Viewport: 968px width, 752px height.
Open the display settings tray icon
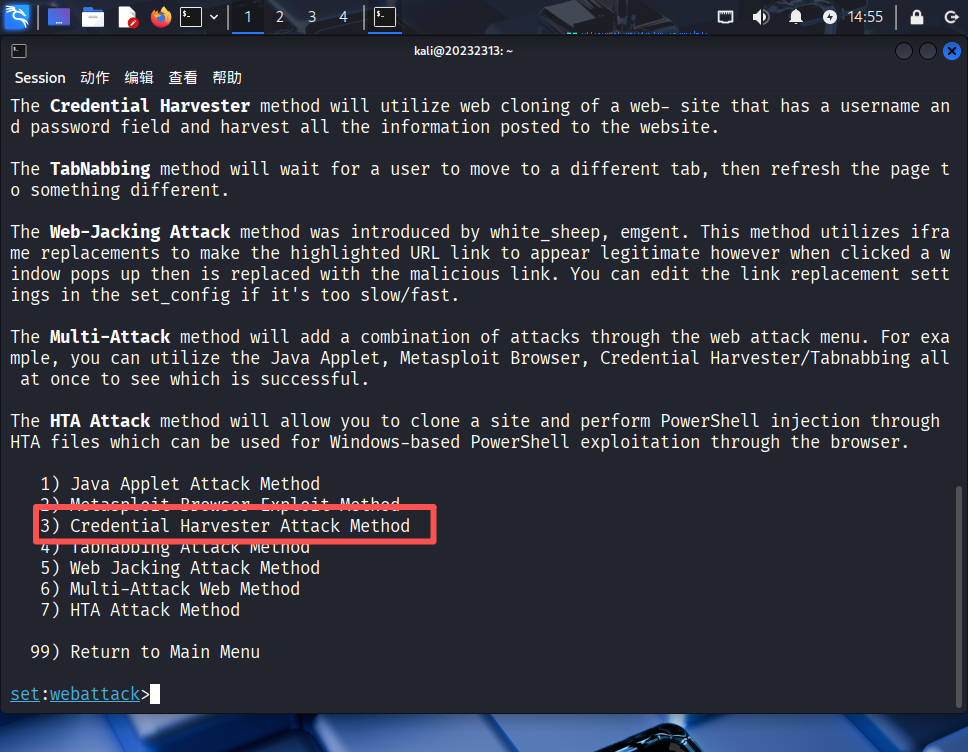pos(725,17)
